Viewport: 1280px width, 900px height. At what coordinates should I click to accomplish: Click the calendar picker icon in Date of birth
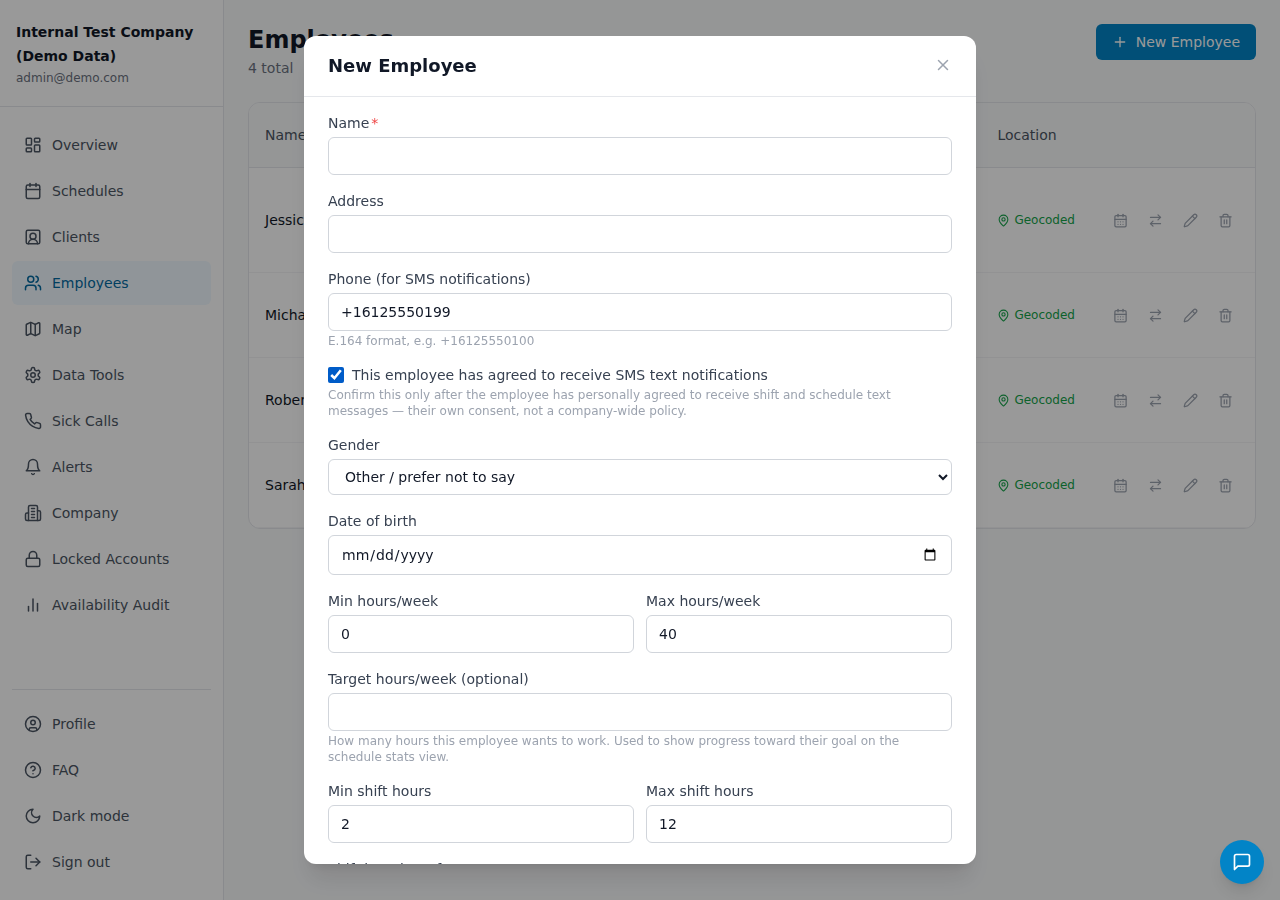(x=930, y=555)
